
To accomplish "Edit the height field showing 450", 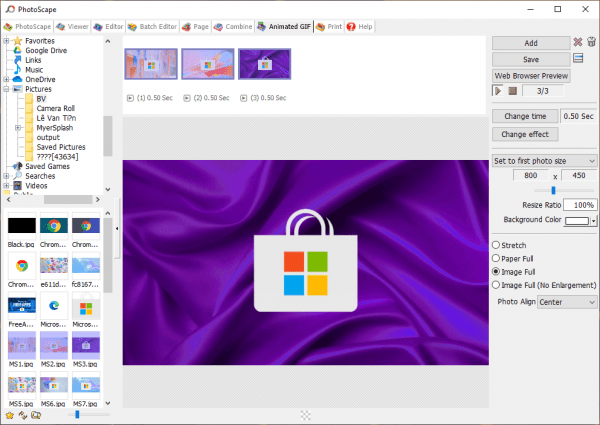I will 579,175.
